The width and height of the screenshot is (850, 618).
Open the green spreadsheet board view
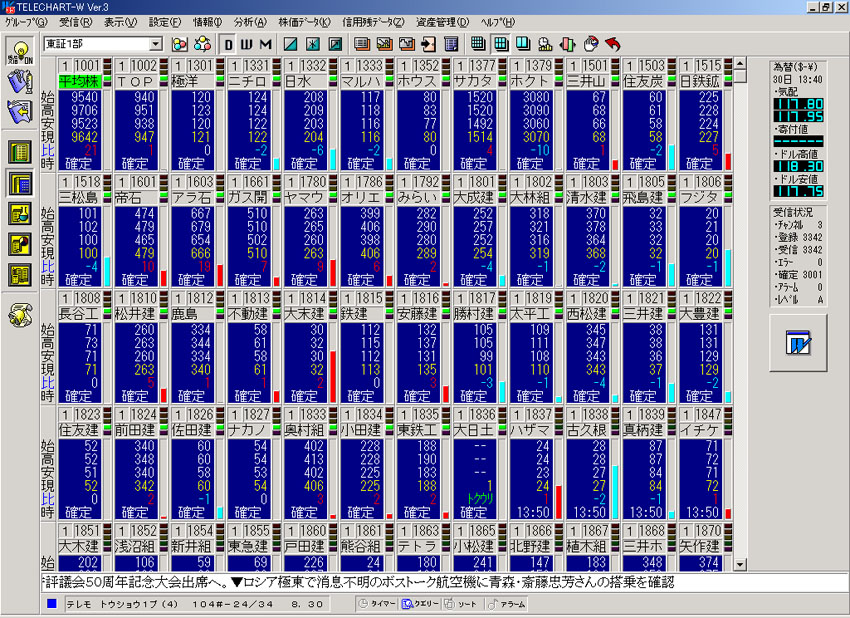click(x=20, y=152)
